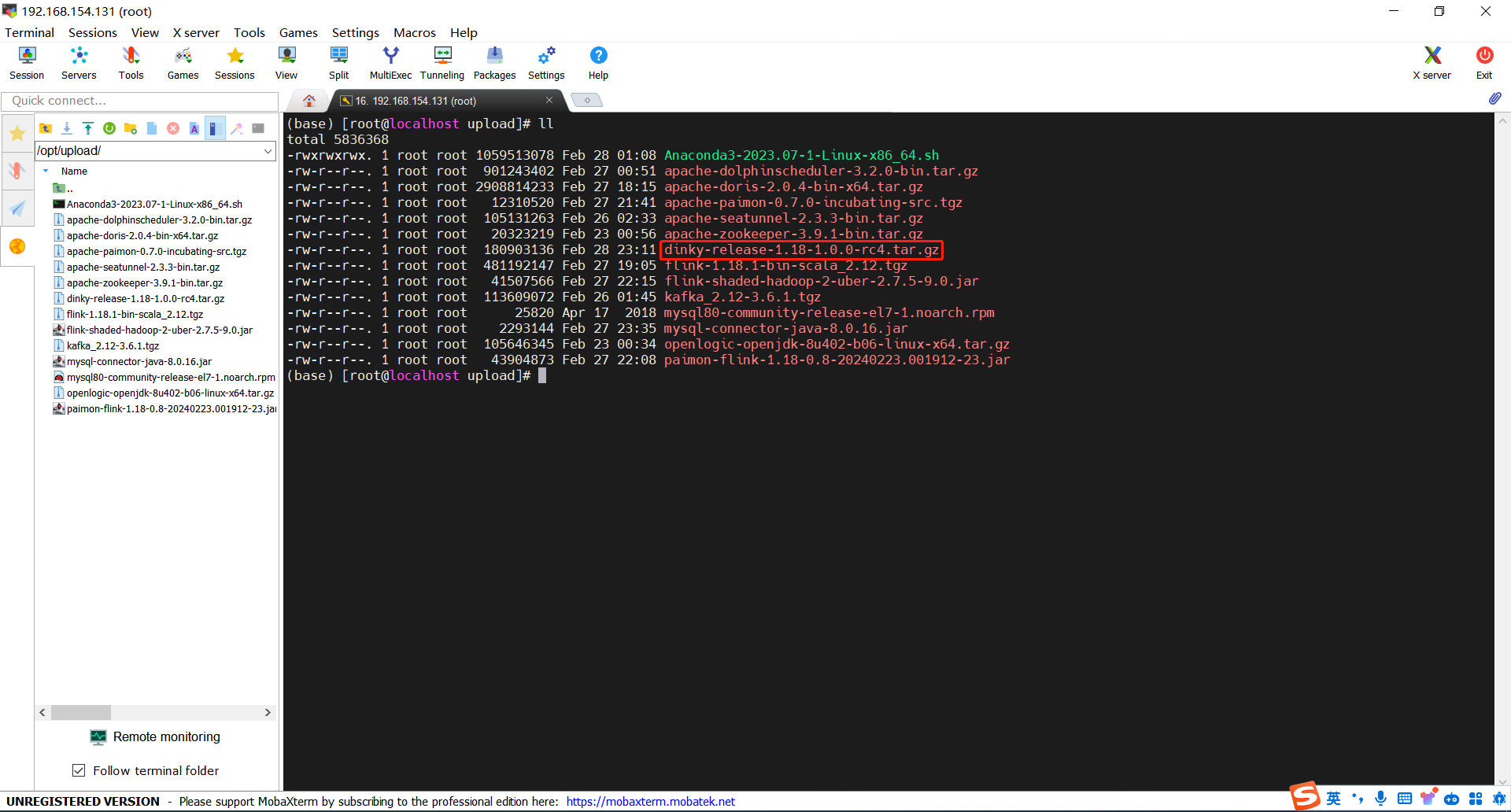
Task: Open the Games toolbar button
Action: (183, 63)
